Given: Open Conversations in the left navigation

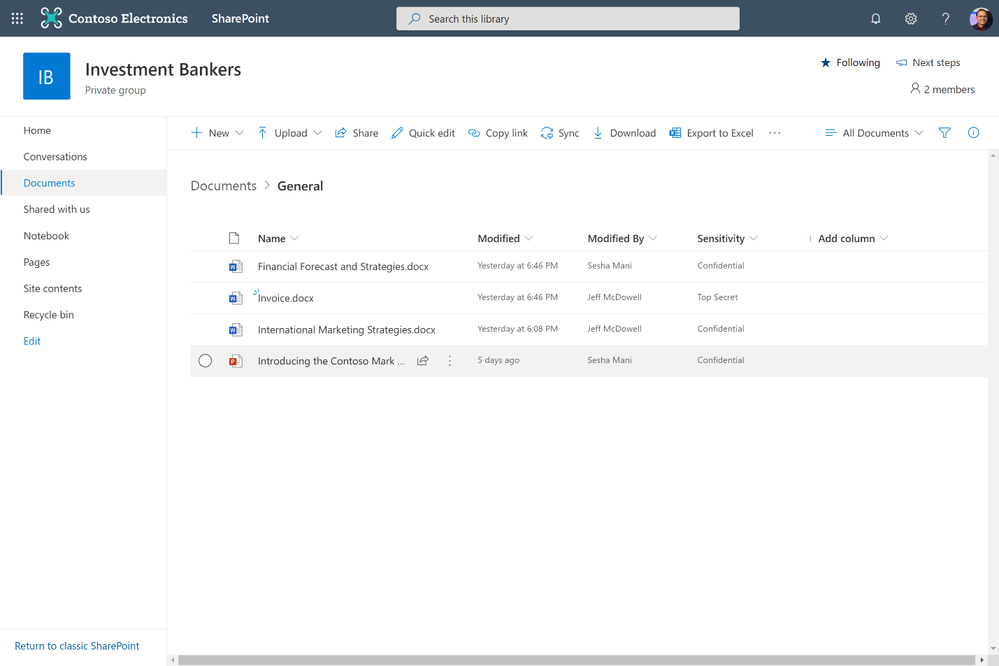Looking at the screenshot, I should [55, 157].
